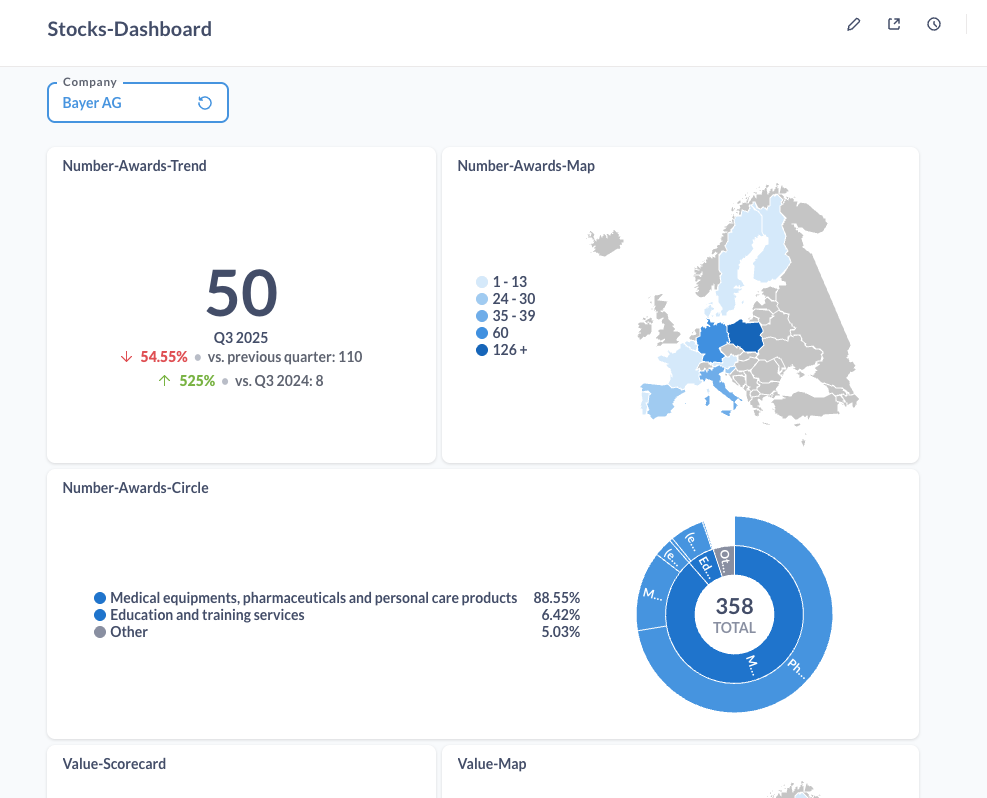Click the "358 TOTAL" donut center

point(734,615)
